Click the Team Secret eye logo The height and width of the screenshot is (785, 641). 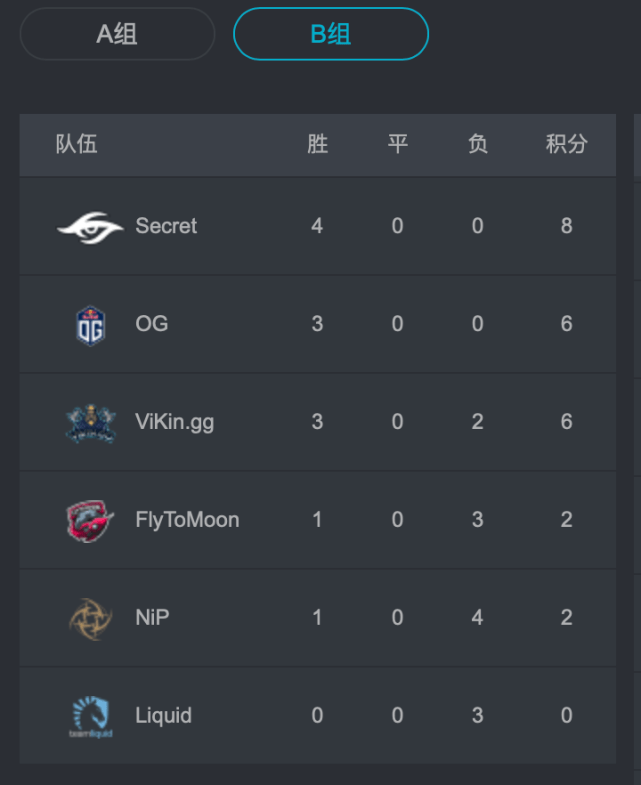90,227
